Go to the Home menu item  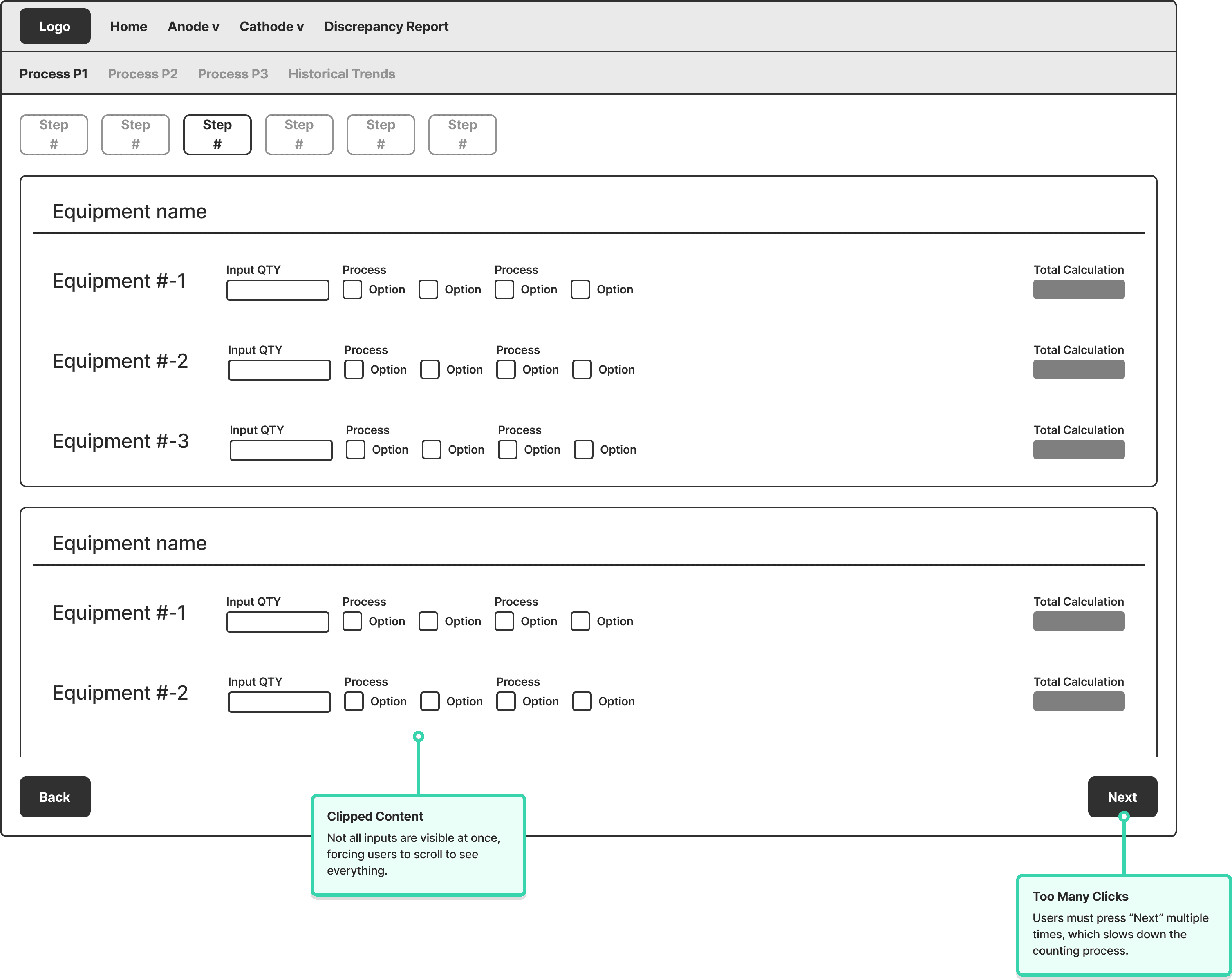pyautogui.click(x=129, y=26)
